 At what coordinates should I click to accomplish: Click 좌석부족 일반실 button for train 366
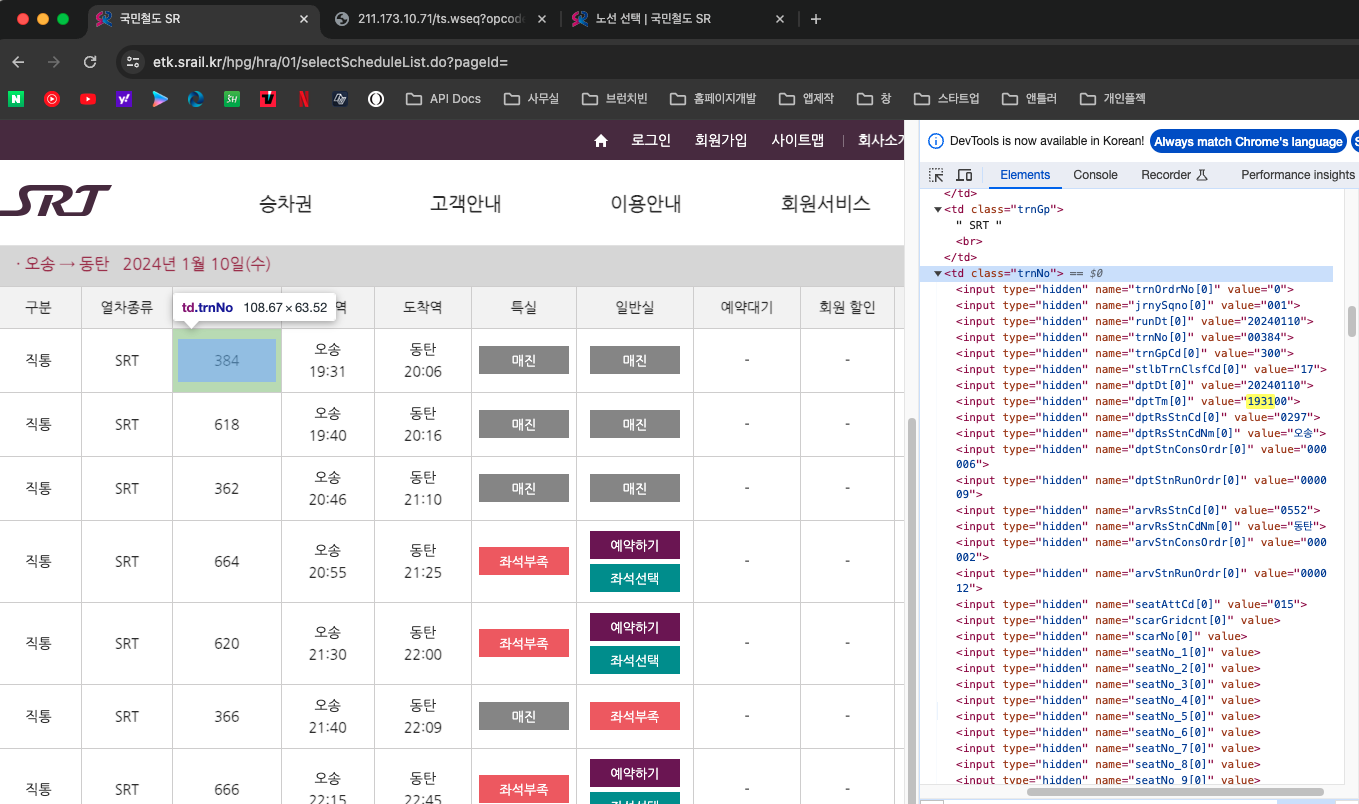(635, 716)
